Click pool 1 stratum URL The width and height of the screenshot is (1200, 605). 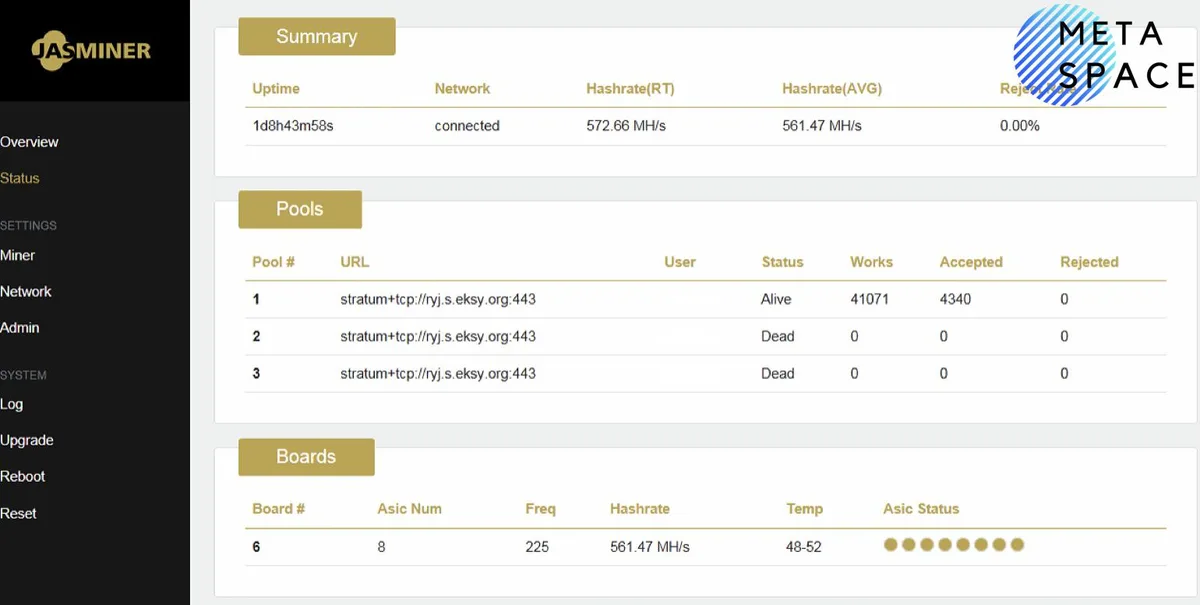click(438, 299)
